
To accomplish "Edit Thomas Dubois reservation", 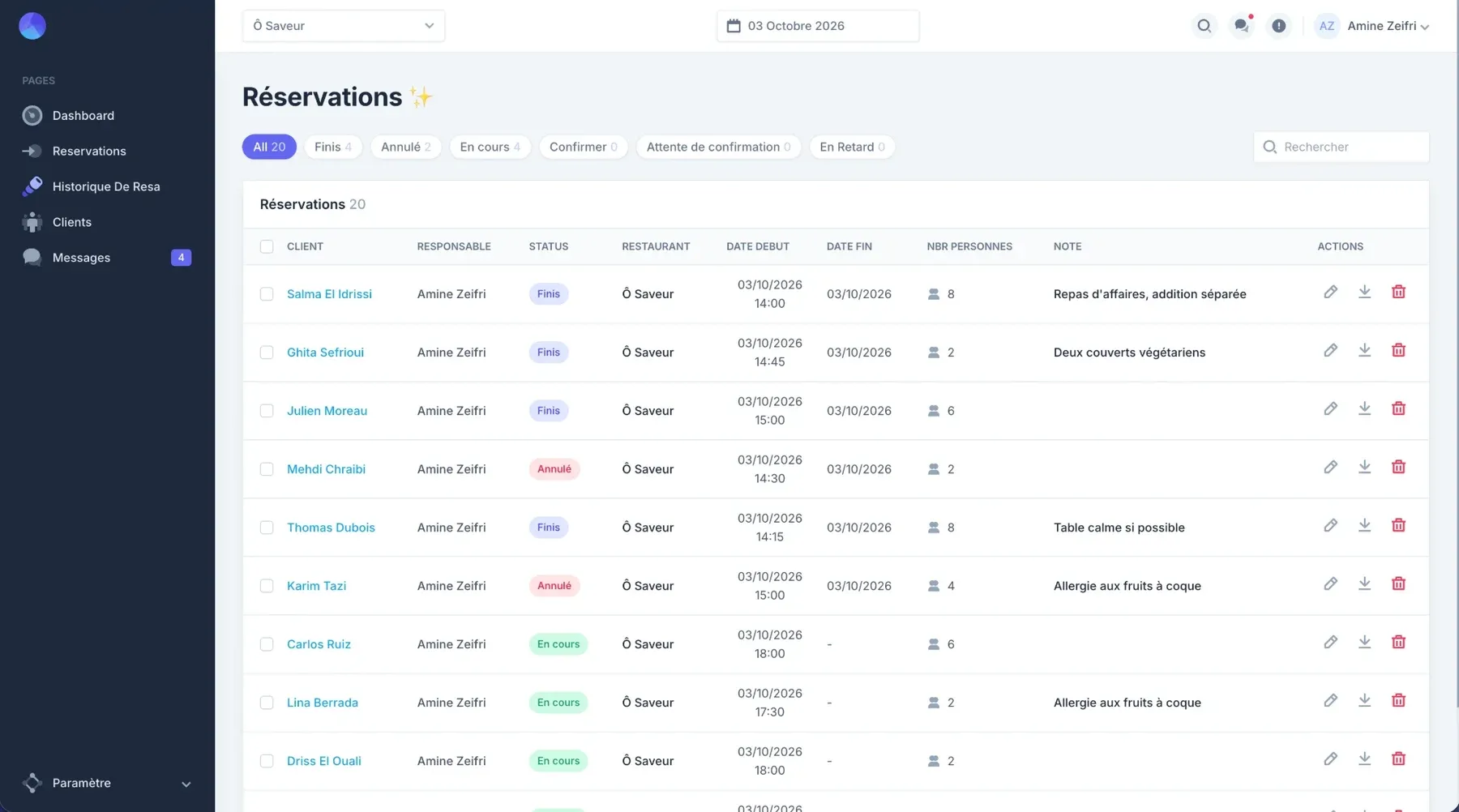I will point(1330,525).
